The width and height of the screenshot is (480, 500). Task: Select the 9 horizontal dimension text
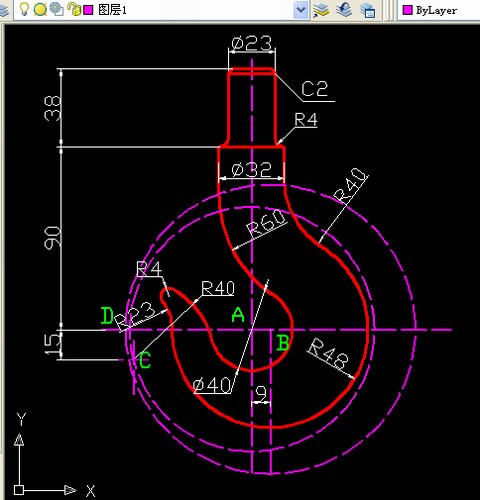tap(262, 394)
